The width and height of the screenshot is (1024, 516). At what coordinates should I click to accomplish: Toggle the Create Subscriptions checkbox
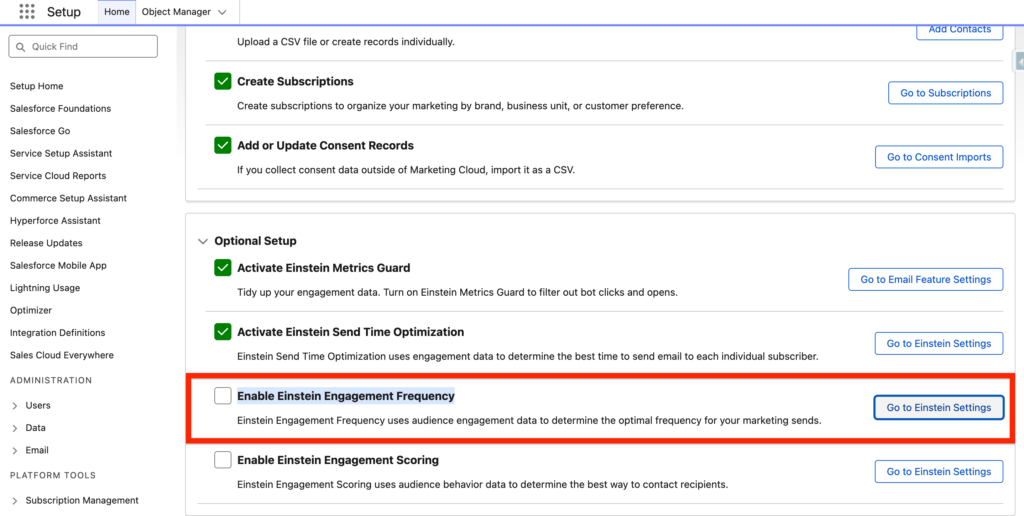coord(222,81)
